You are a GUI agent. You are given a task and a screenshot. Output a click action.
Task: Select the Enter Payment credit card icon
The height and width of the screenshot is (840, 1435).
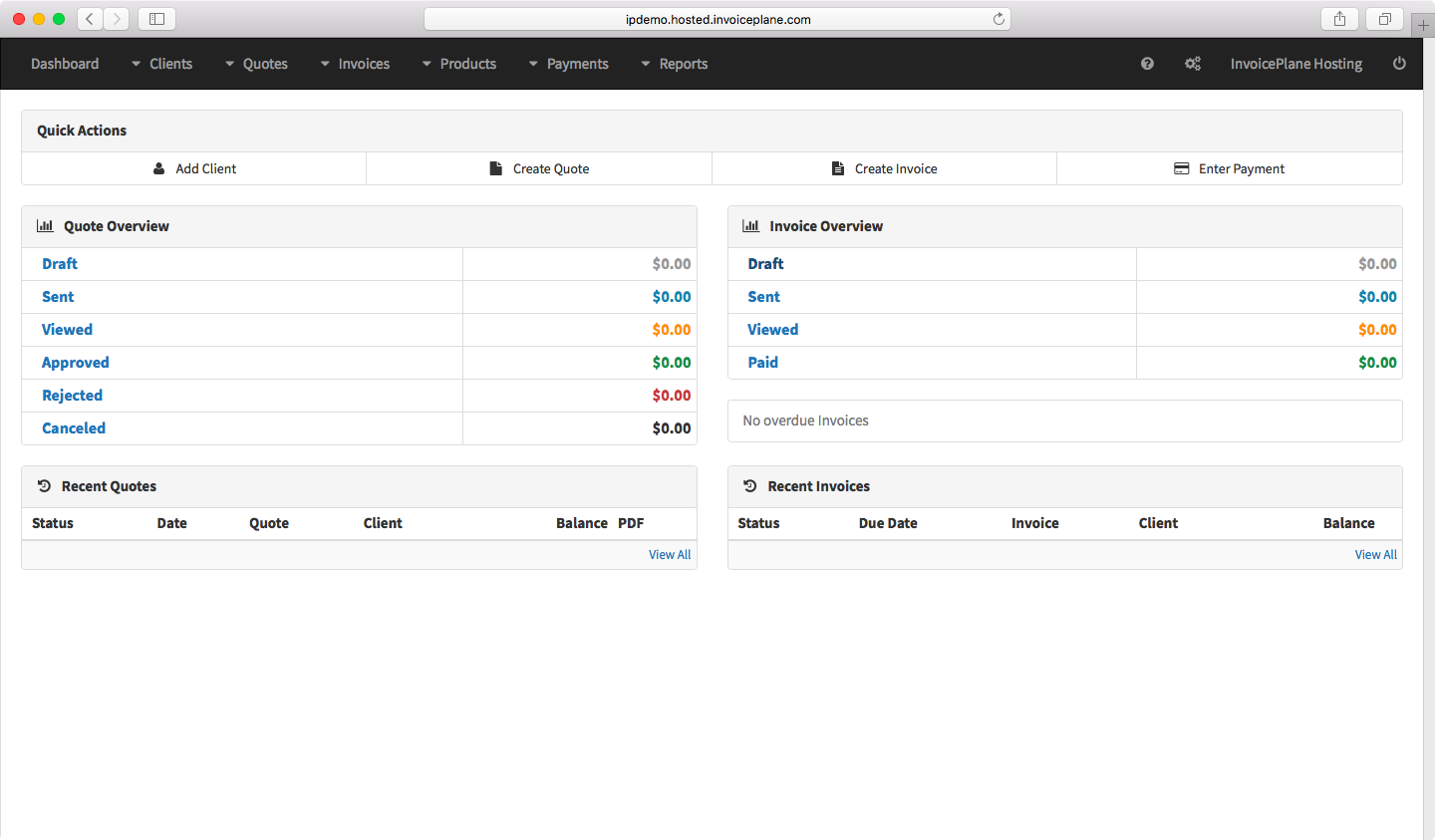pyautogui.click(x=1182, y=168)
